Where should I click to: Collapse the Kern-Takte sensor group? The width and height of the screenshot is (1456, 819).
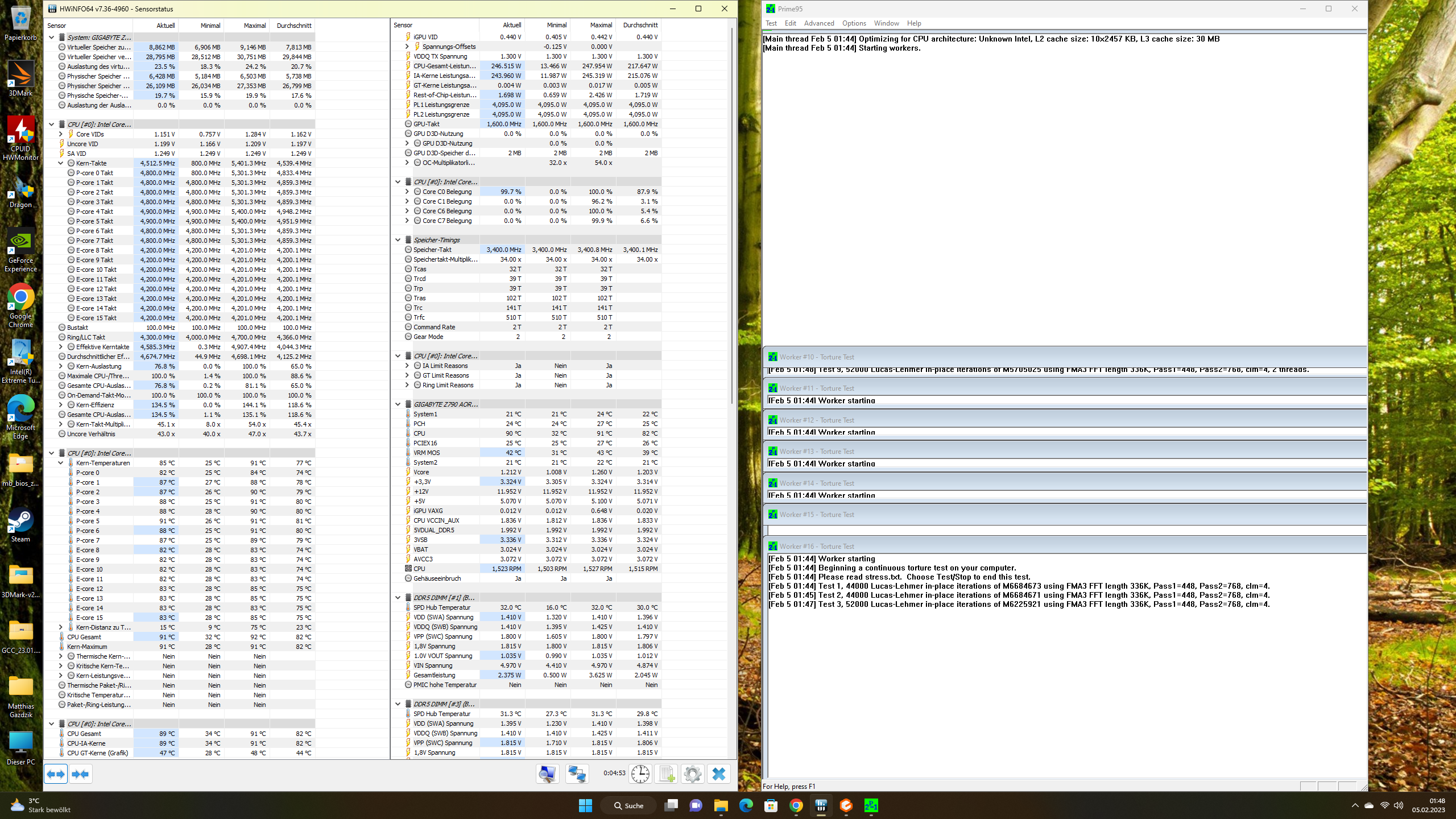point(60,163)
